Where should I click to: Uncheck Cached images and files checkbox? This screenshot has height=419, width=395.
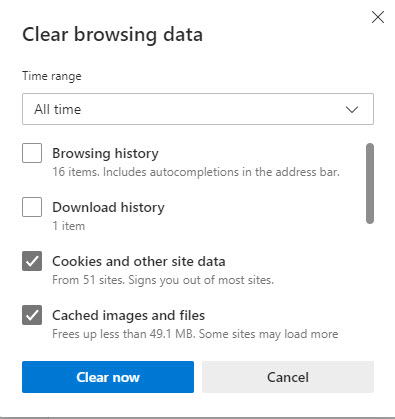32,315
